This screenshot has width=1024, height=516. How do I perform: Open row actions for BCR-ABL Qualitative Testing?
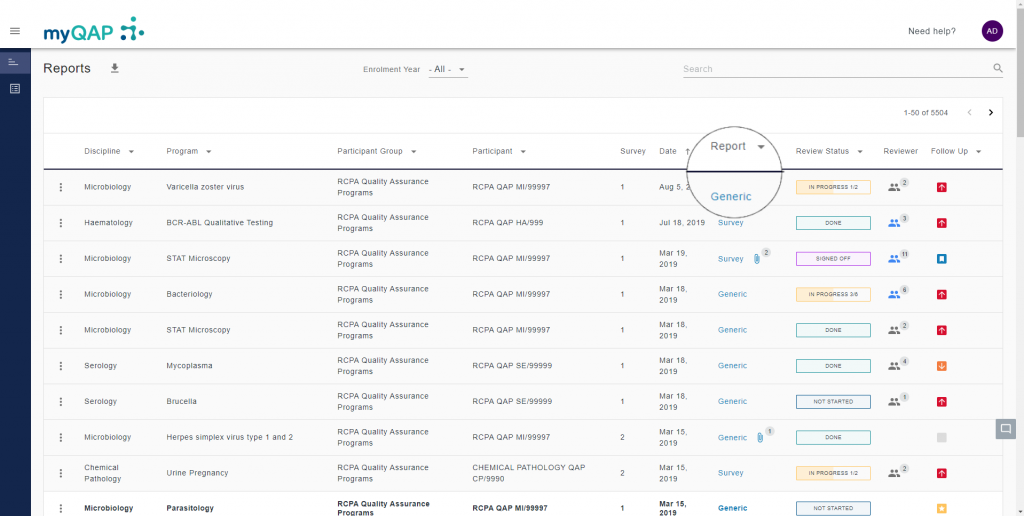click(x=61, y=223)
